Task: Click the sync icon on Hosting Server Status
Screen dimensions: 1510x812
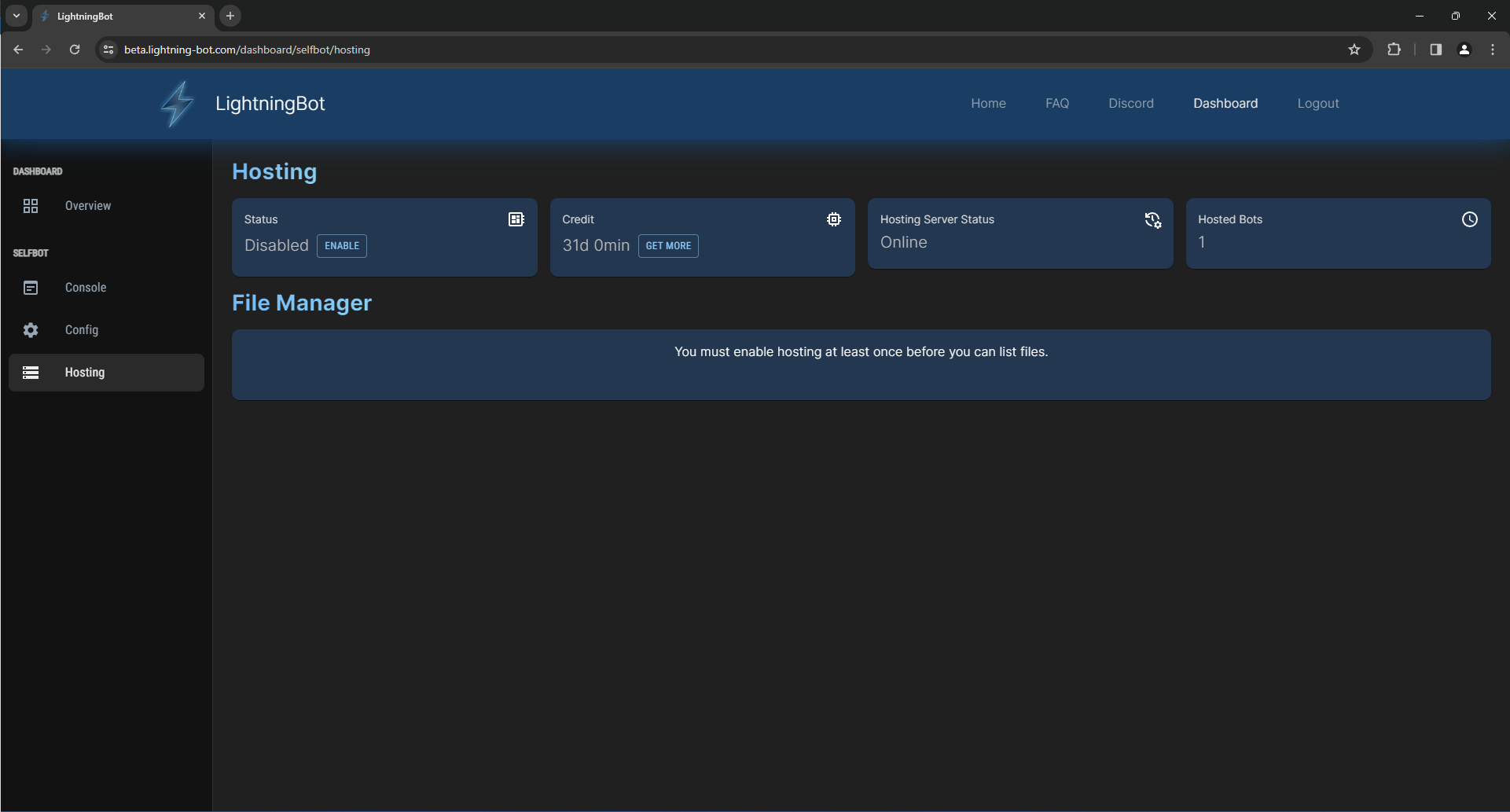Action: [x=1152, y=220]
